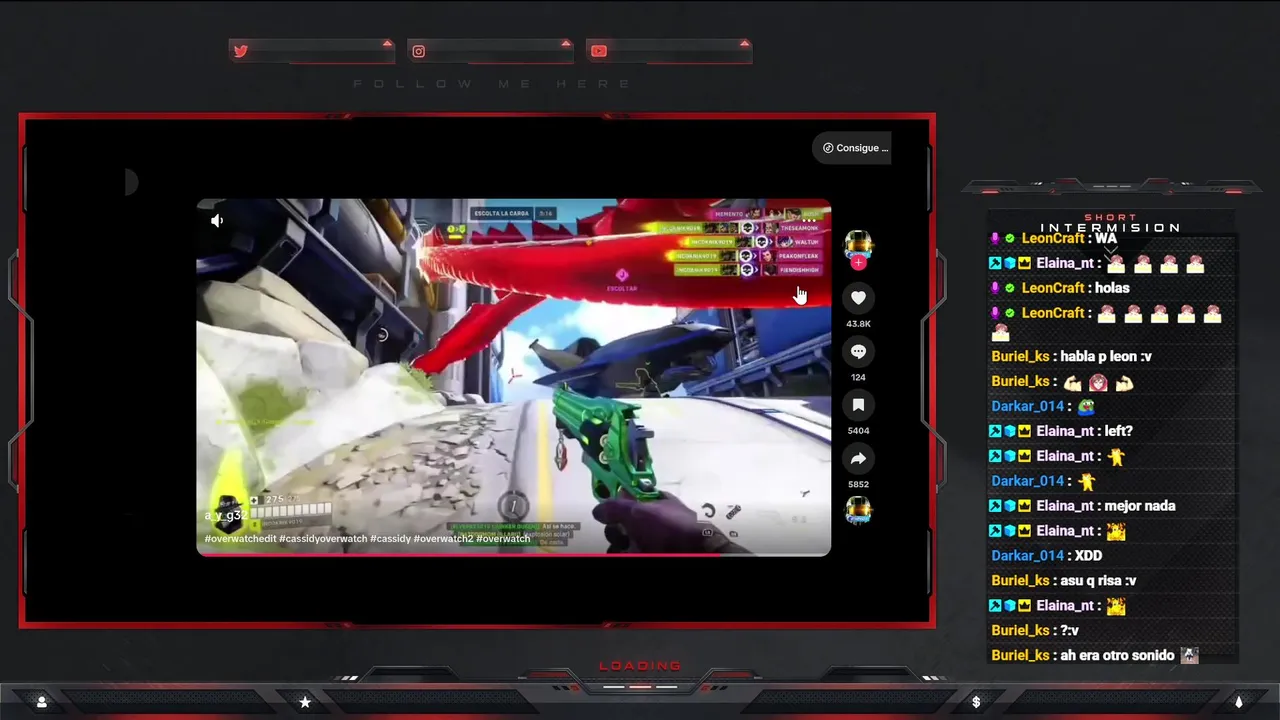Open comments via the speech bubble icon

pyautogui.click(x=858, y=351)
